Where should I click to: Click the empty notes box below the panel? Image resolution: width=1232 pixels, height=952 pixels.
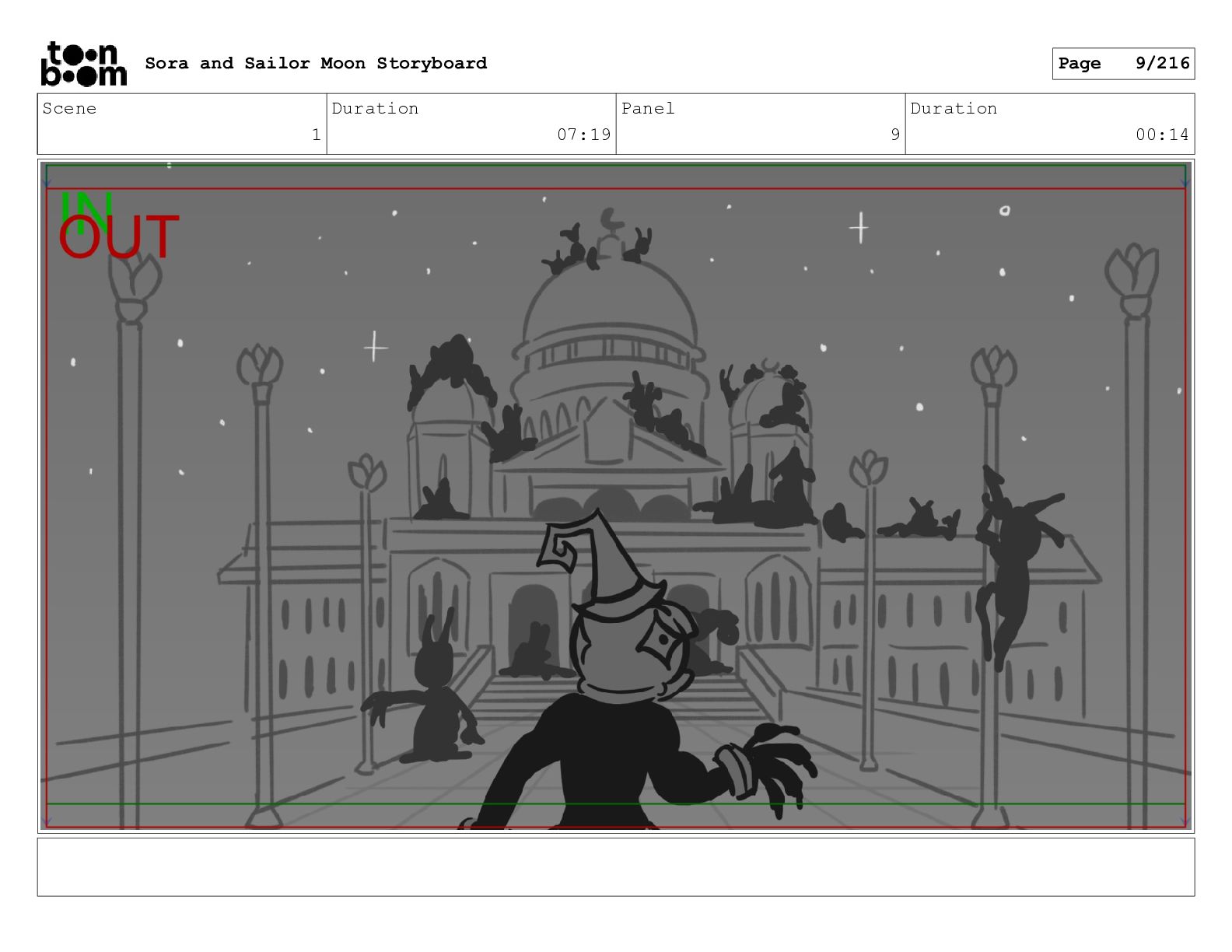click(616, 866)
